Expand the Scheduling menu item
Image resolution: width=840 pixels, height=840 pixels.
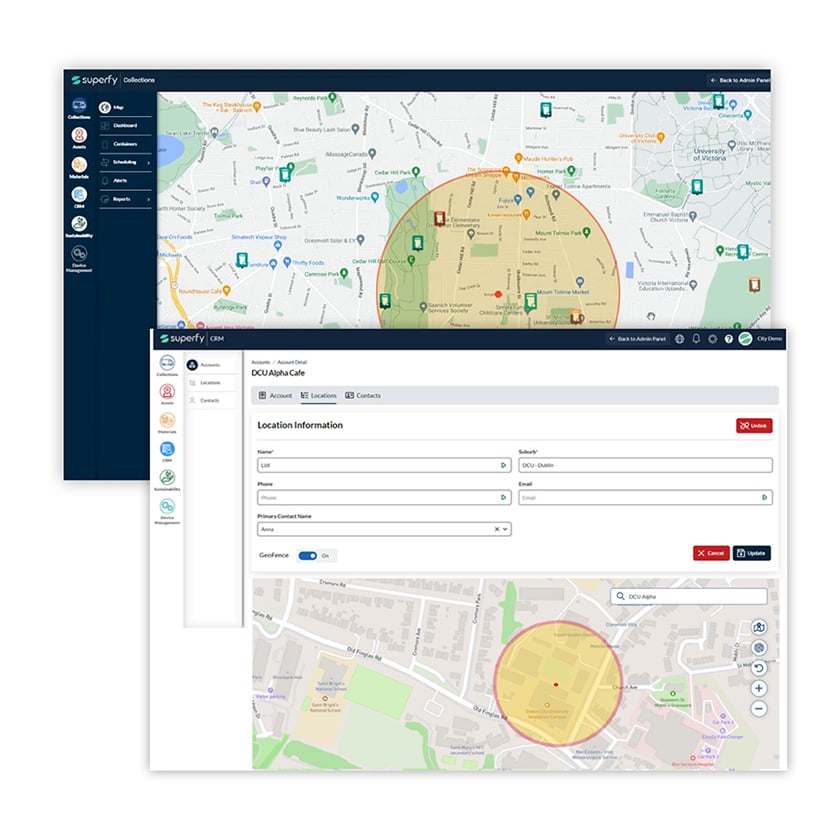coord(128,162)
